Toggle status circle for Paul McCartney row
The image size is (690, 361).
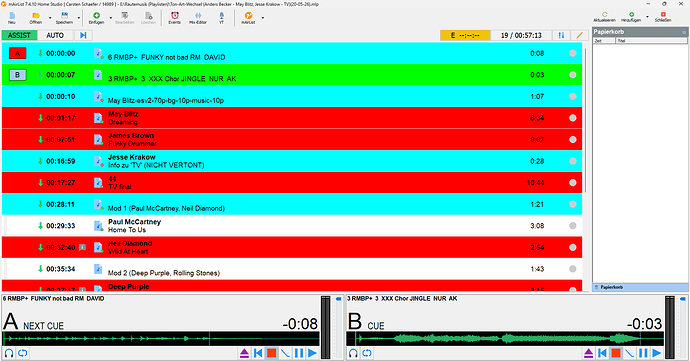coord(573,226)
